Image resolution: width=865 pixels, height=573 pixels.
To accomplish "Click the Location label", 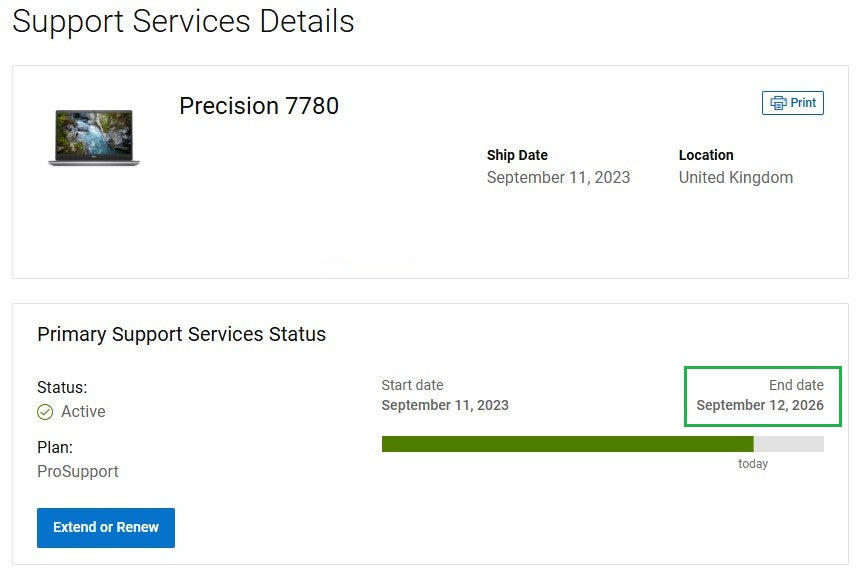I will 706,155.
